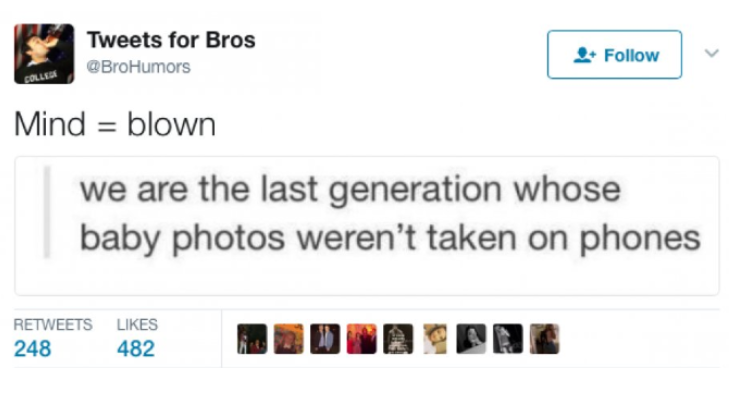Open the avatar showing two men in suits
The height and width of the screenshot is (411, 745).
pos(325,339)
